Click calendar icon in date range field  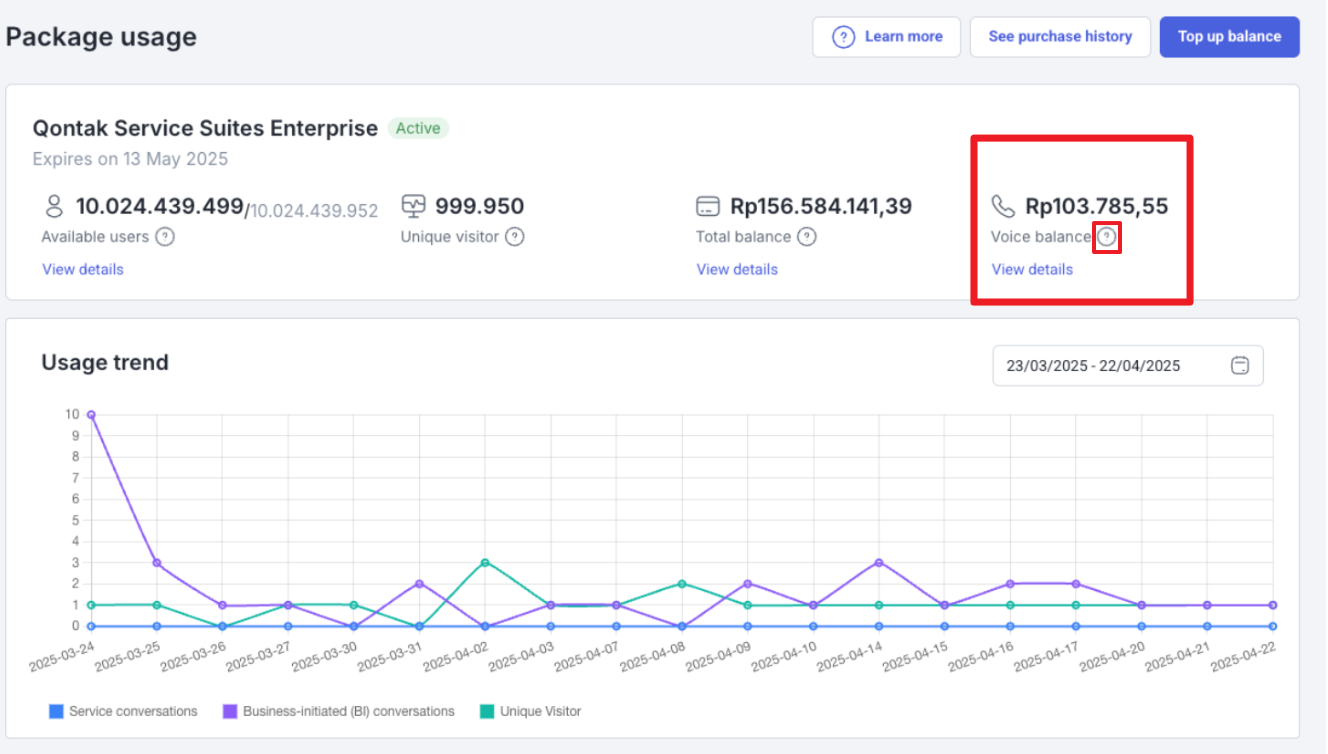pos(1240,366)
